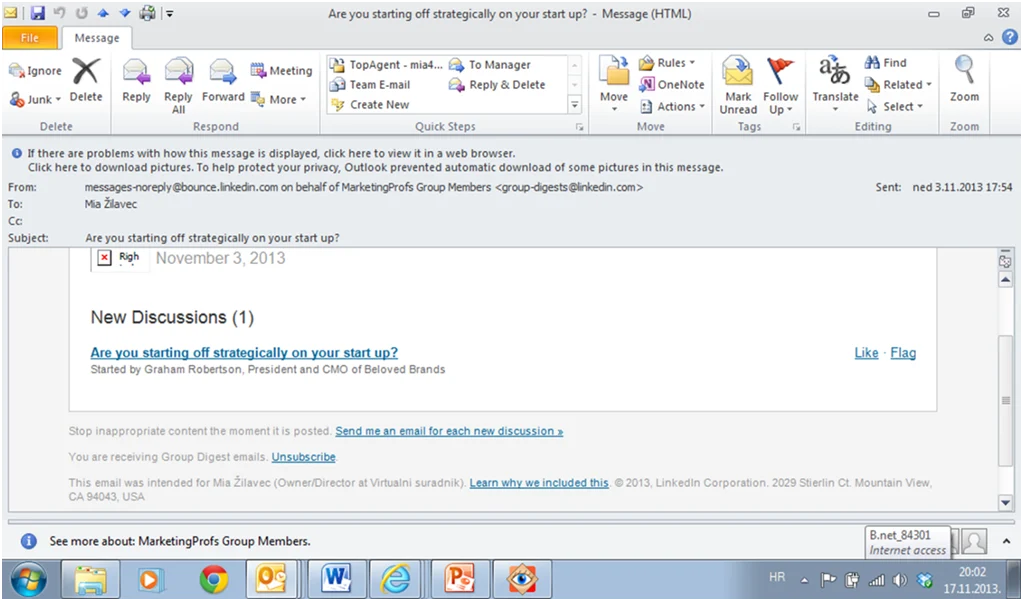This screenshot has height=601, width=1023.
Task: Click the Reply All button
Action: click(x=178, y=85)
